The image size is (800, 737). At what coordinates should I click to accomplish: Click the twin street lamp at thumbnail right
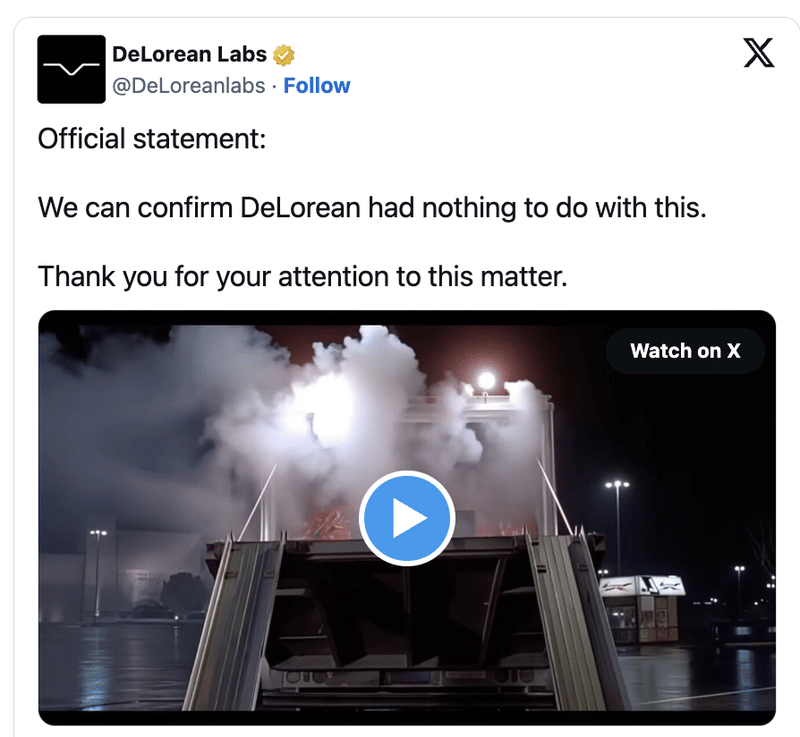tap(617, 525)
